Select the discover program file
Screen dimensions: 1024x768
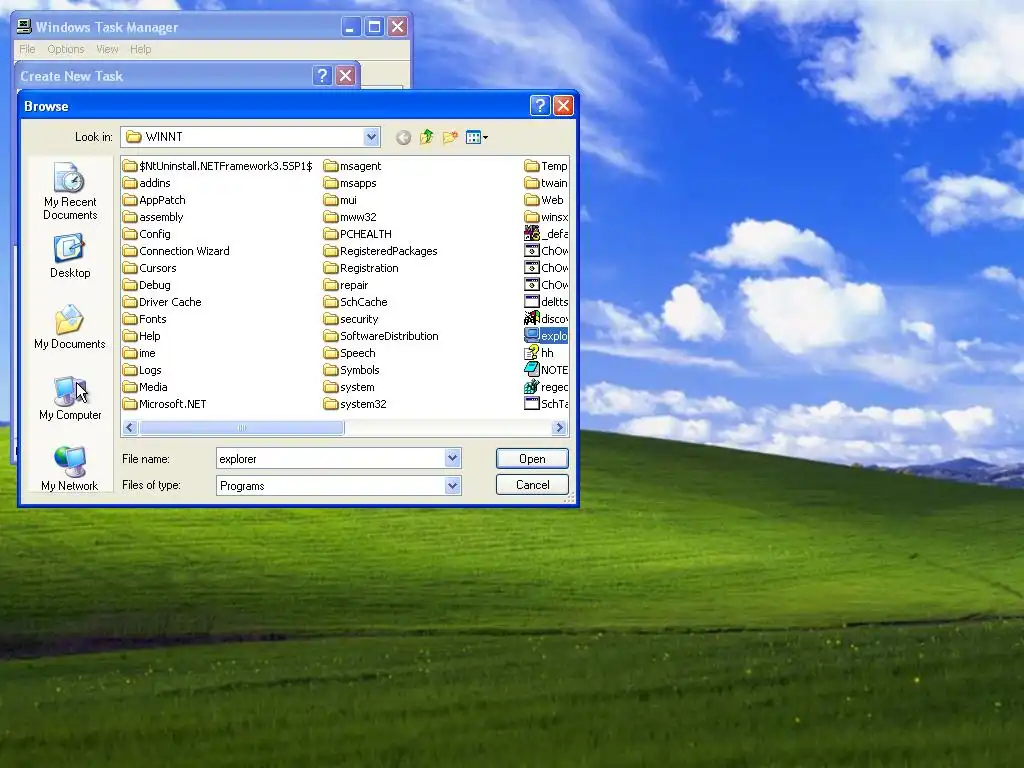click(546, 319)
